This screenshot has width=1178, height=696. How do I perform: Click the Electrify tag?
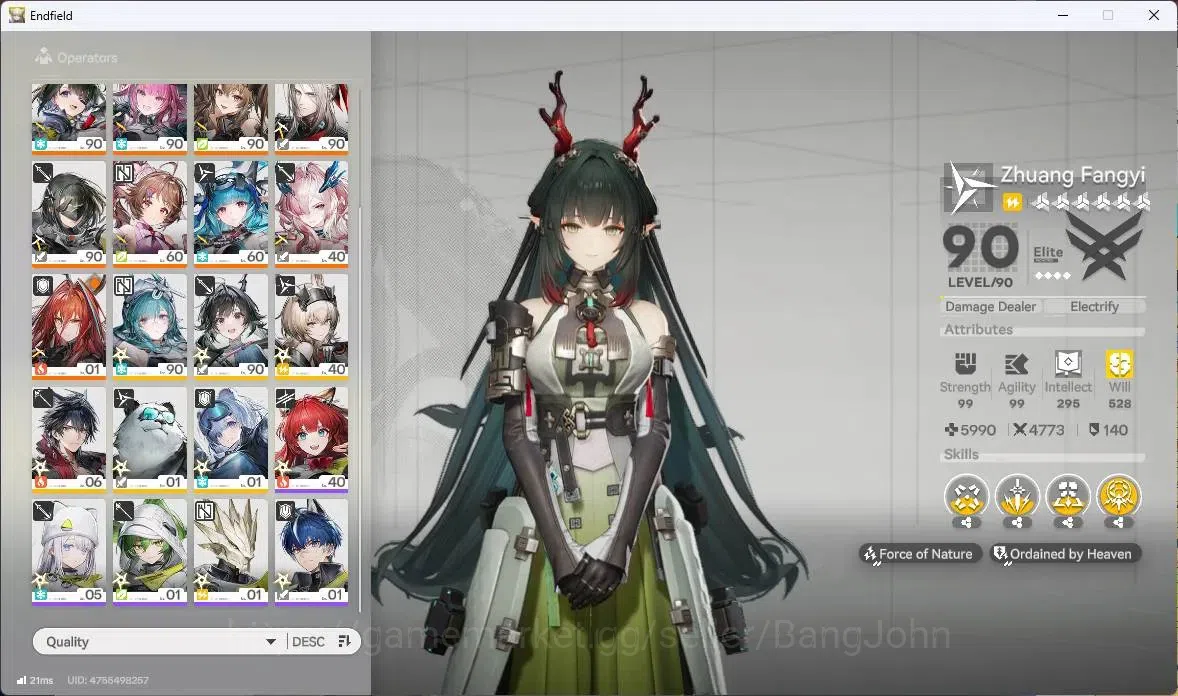(x=1094, y=307)
